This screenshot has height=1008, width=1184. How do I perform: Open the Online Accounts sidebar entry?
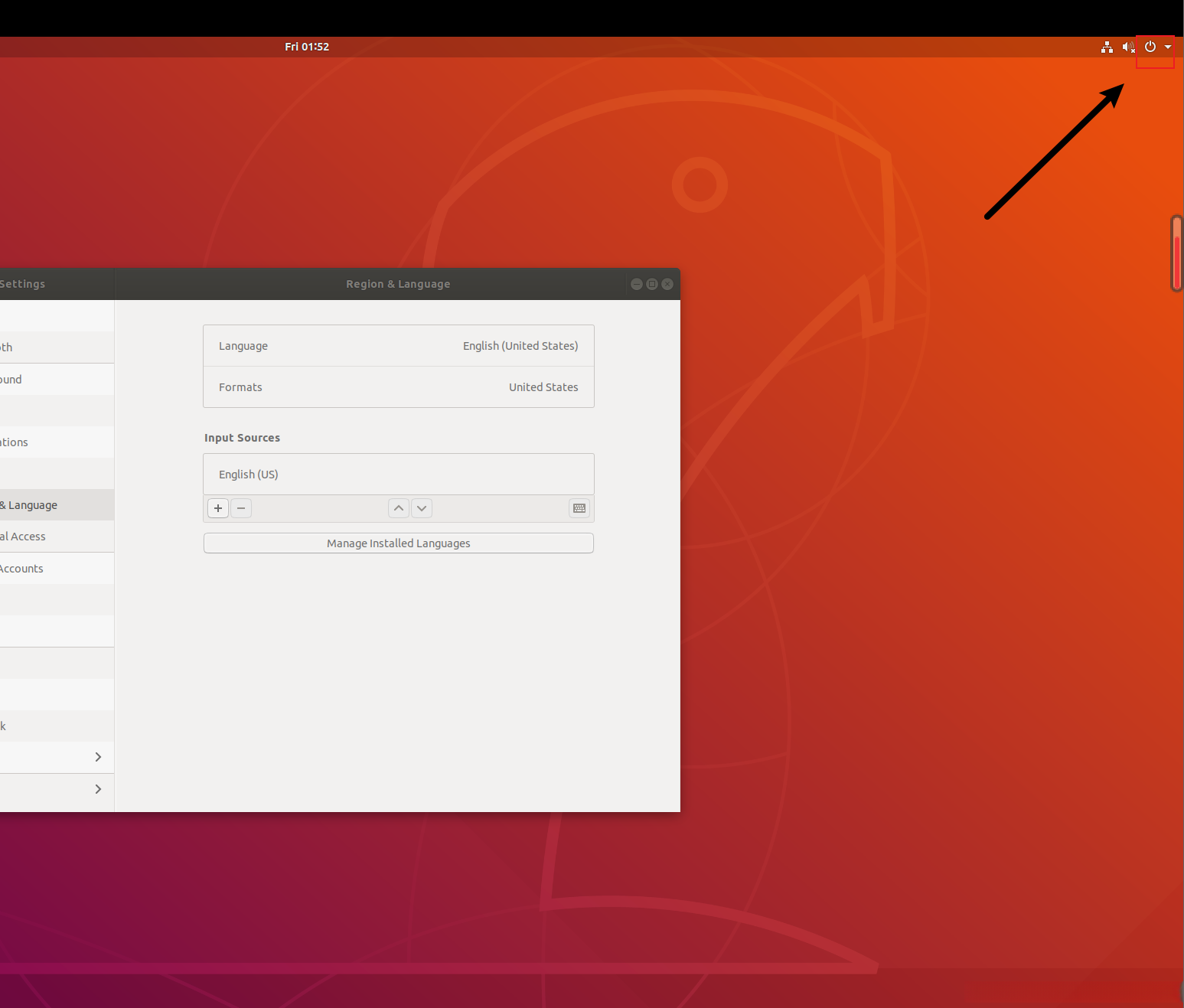pyautogui.click(x=57, y=569)
